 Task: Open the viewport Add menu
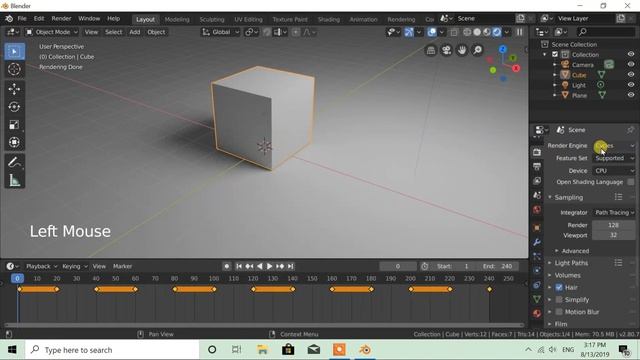pyautogui.click(x=135, y=32)
